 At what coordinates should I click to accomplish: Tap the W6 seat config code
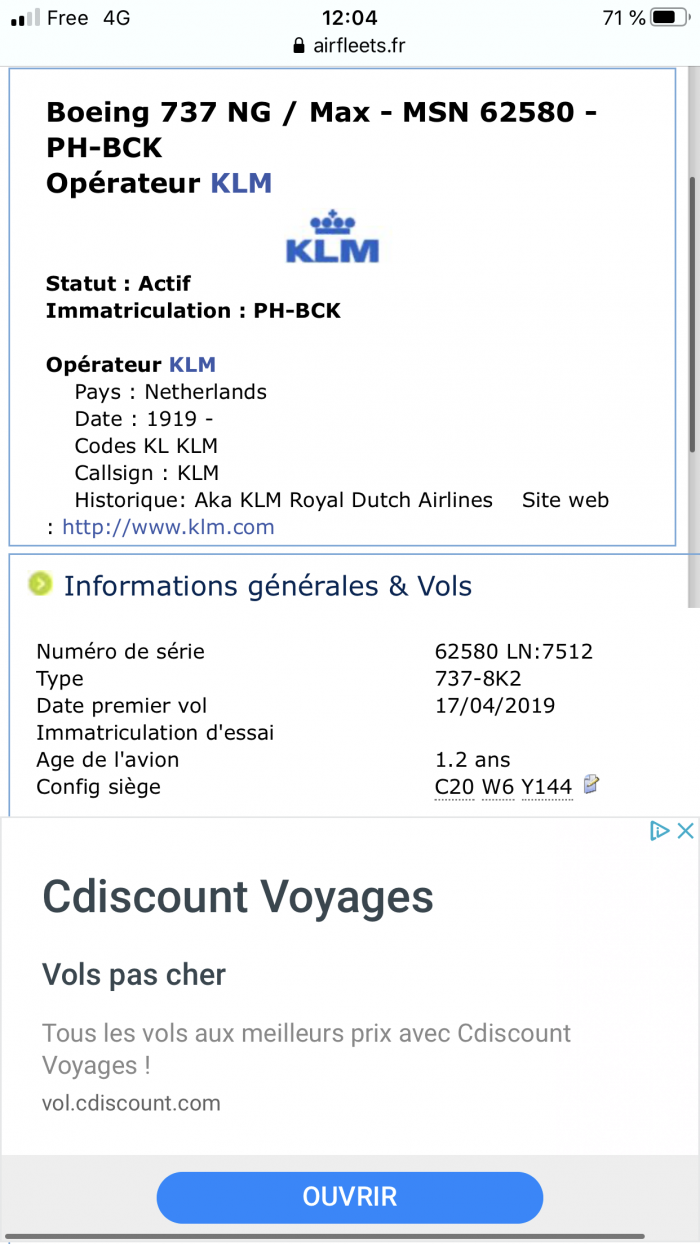click(497, 787)
